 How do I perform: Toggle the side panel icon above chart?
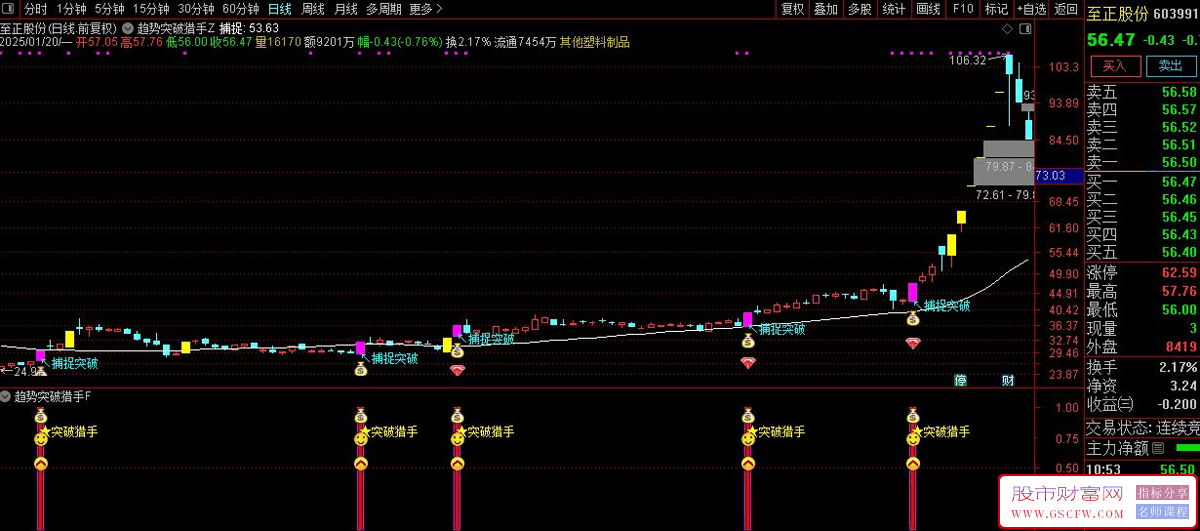point(1024,29)
